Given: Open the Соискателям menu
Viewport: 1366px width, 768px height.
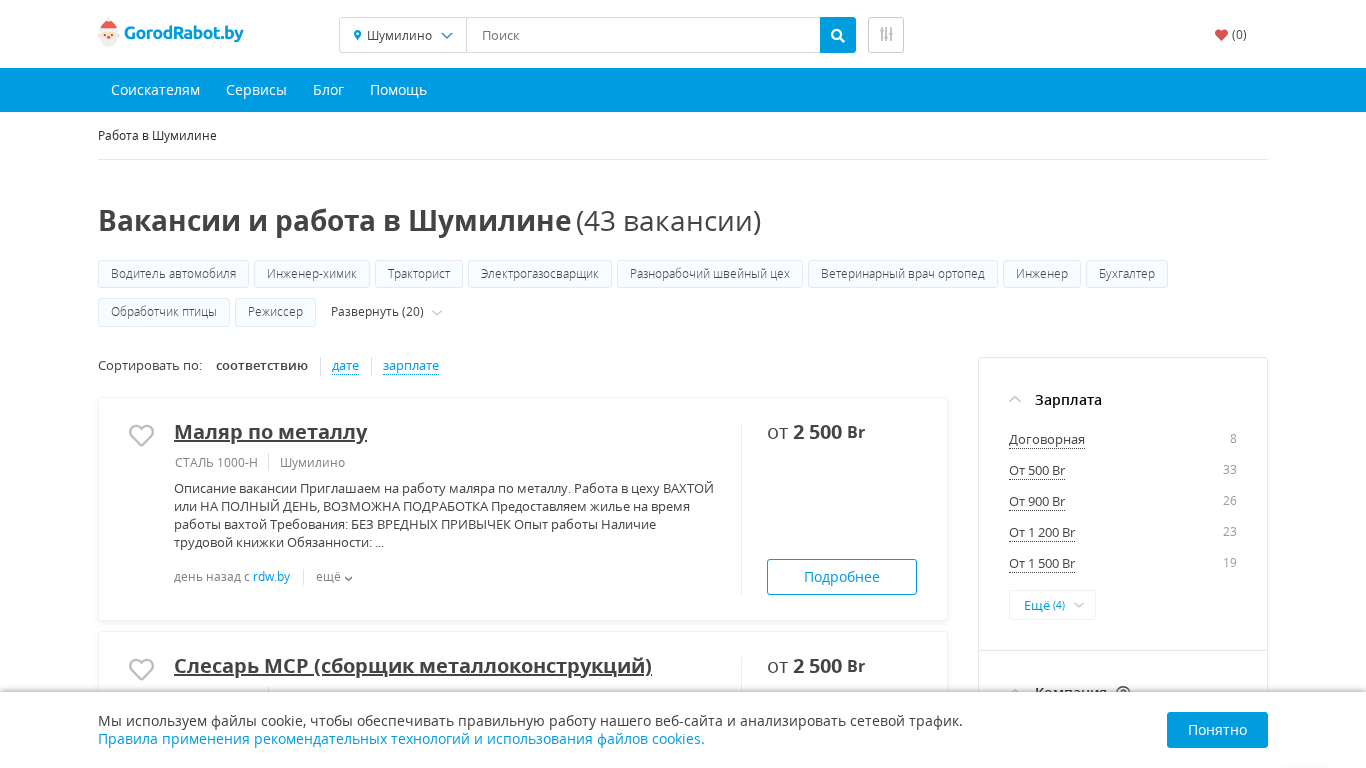Looking at the screenshot, I should click(155, 90).
